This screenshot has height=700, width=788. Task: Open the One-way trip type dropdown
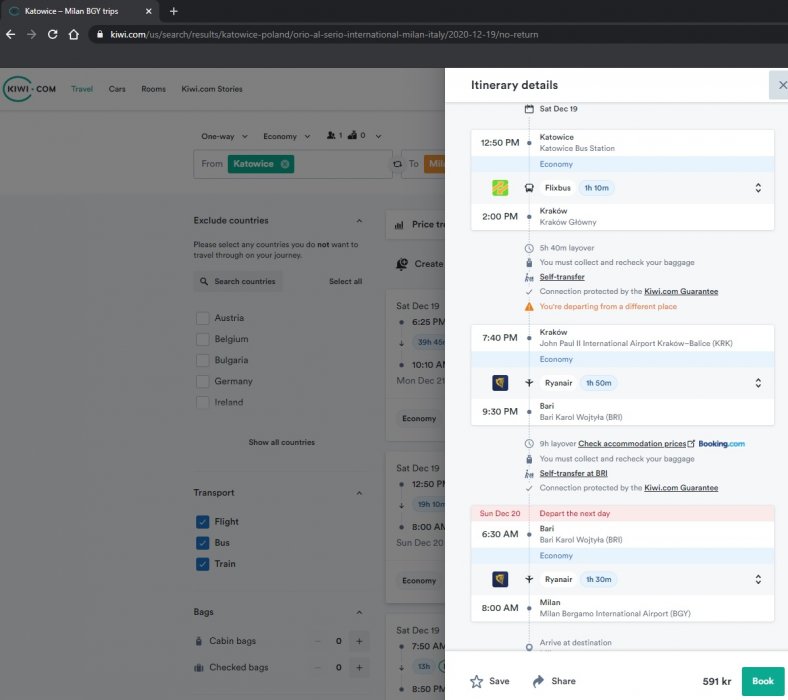[222, 136]
